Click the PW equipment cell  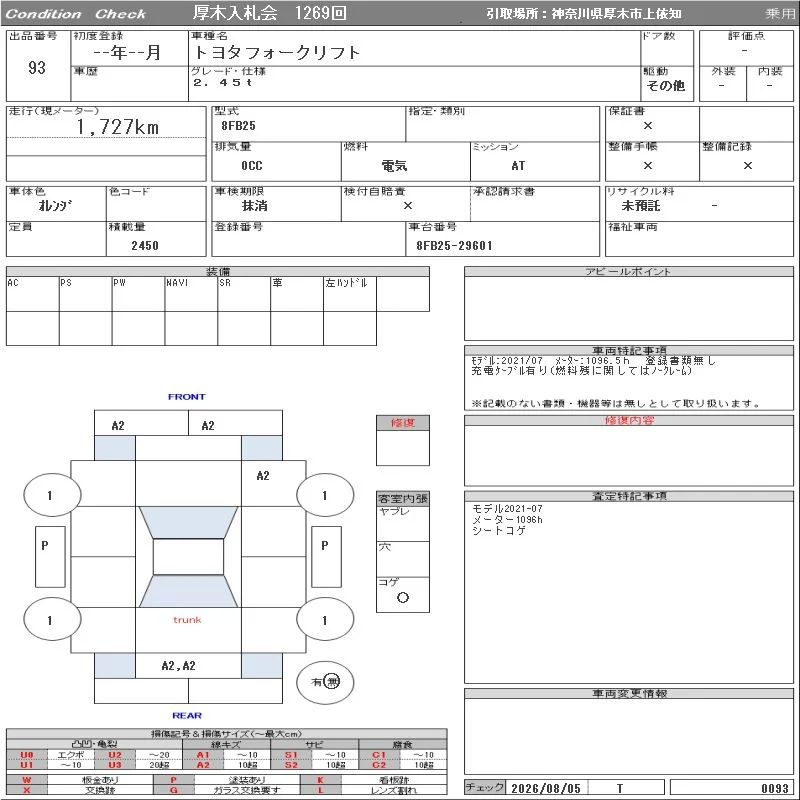(138, 294)
